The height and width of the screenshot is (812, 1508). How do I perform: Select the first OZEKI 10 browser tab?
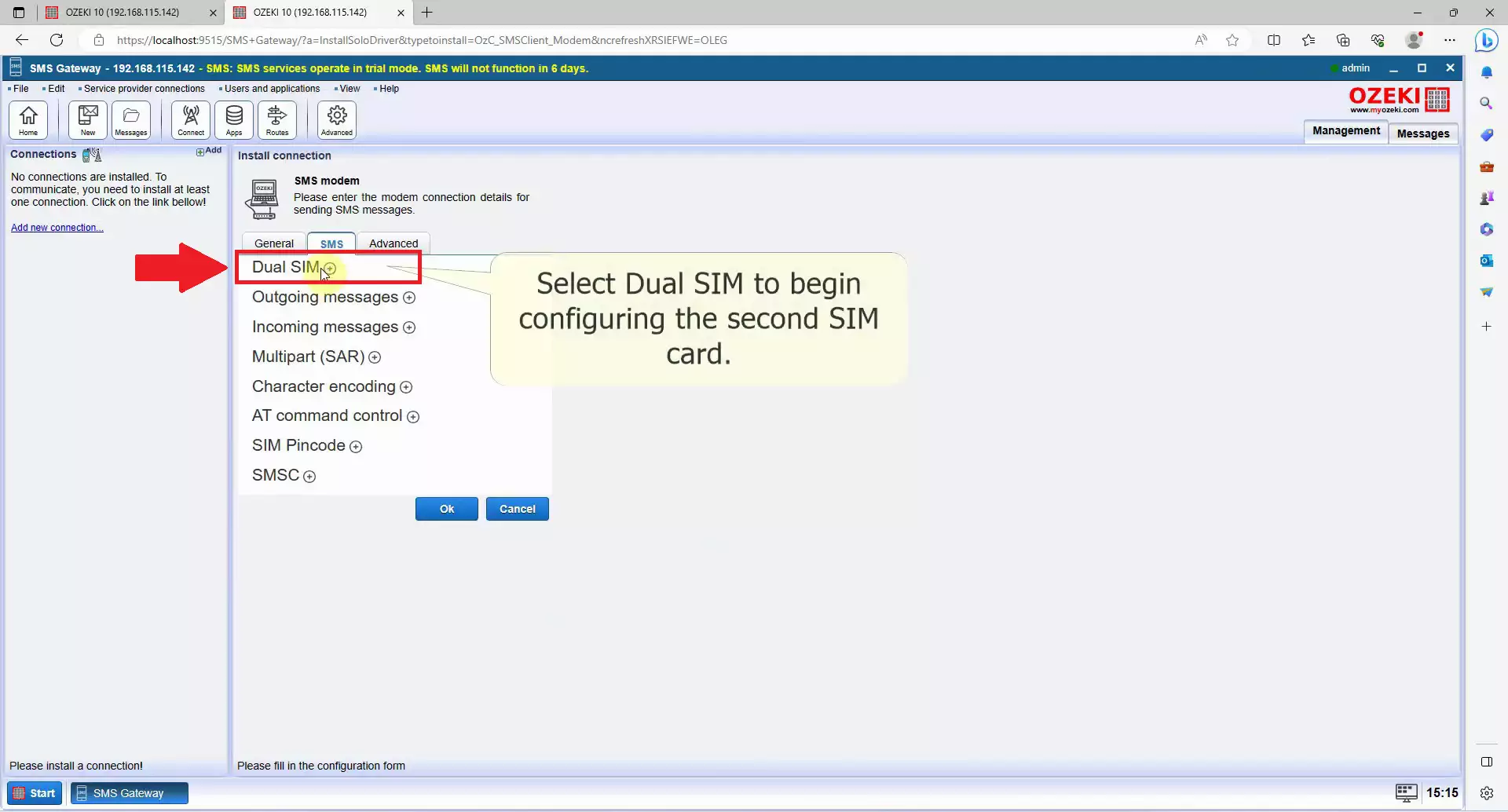pos(130,13)
